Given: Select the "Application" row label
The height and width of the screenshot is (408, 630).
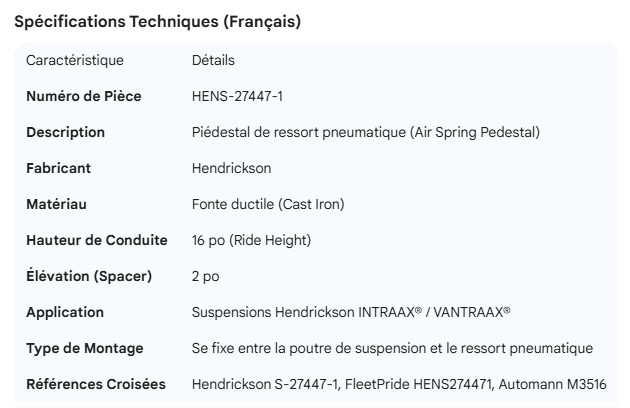Looking at the screenshot, I should [x=65, y=312].
